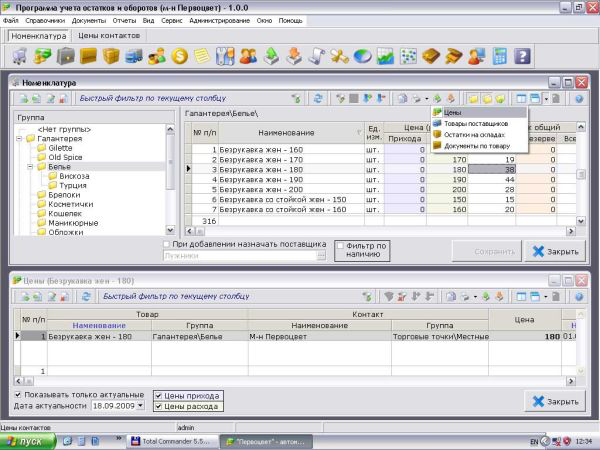Switch to the 'Цены контактов' tab

tap(109, 36)
